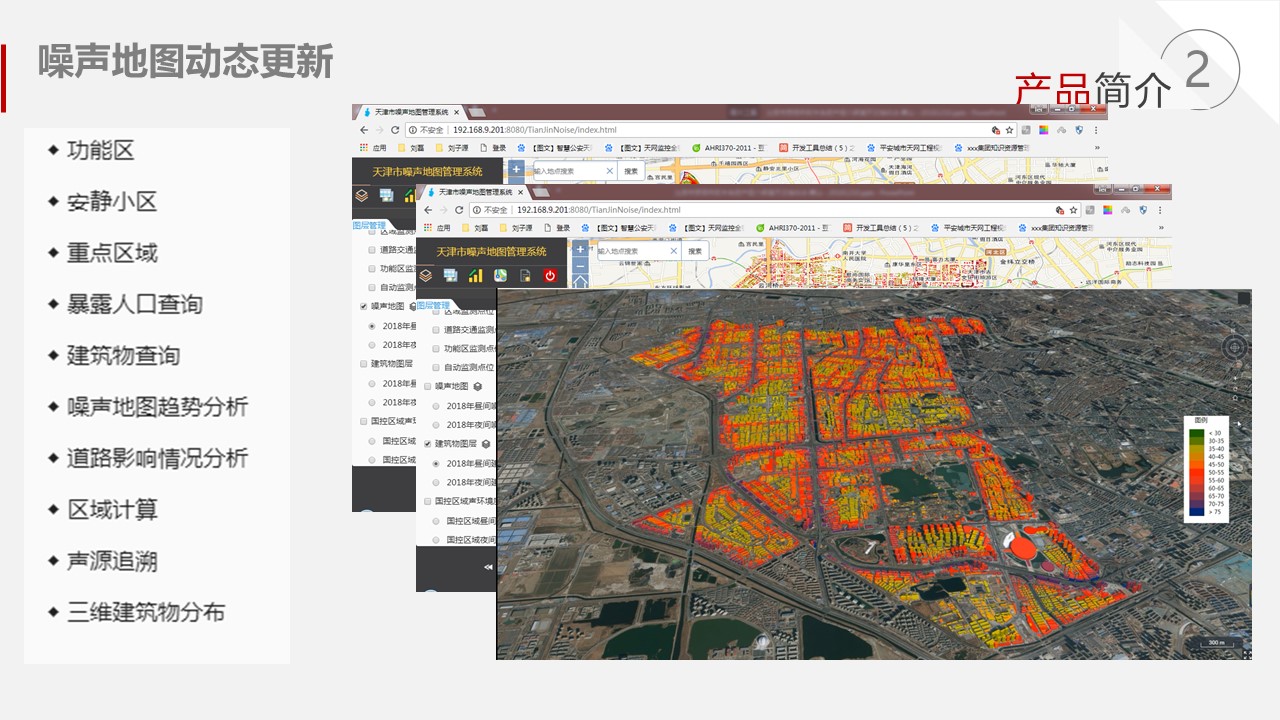Enable 噪声地图 checkbox in front window panel
The height and width of the screenshot is (720, 1280).
[x=428, y=386]
